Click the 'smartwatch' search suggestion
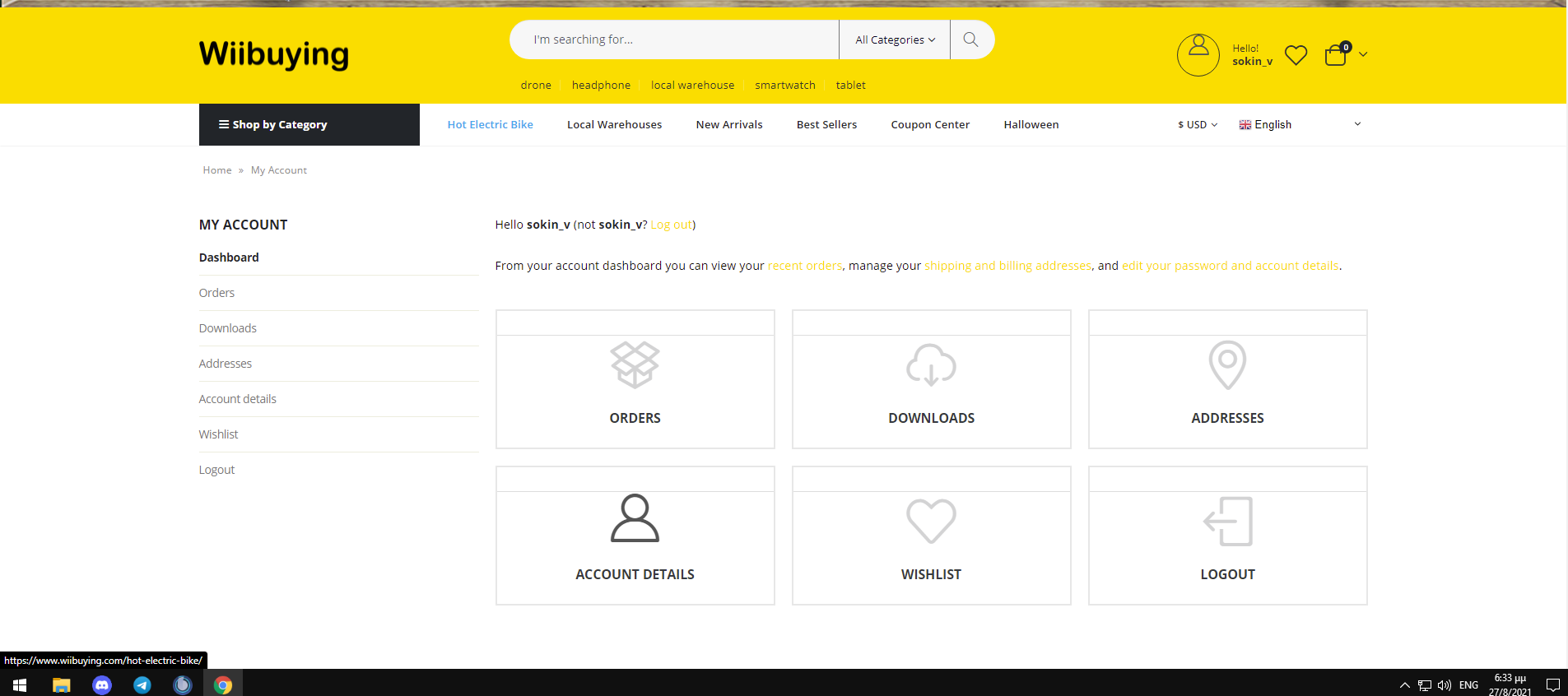 click(785, 85)
